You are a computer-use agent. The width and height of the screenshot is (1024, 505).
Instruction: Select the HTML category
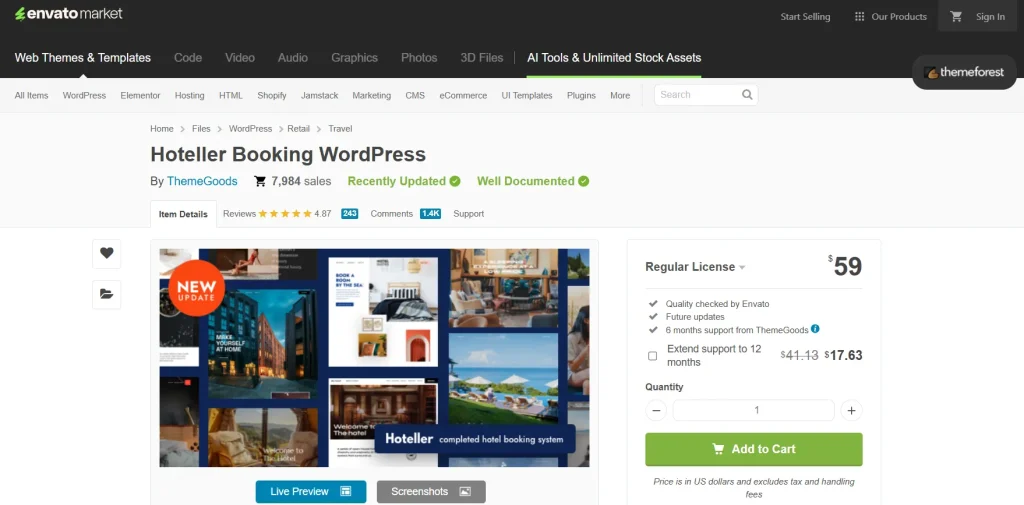[231, 95]
